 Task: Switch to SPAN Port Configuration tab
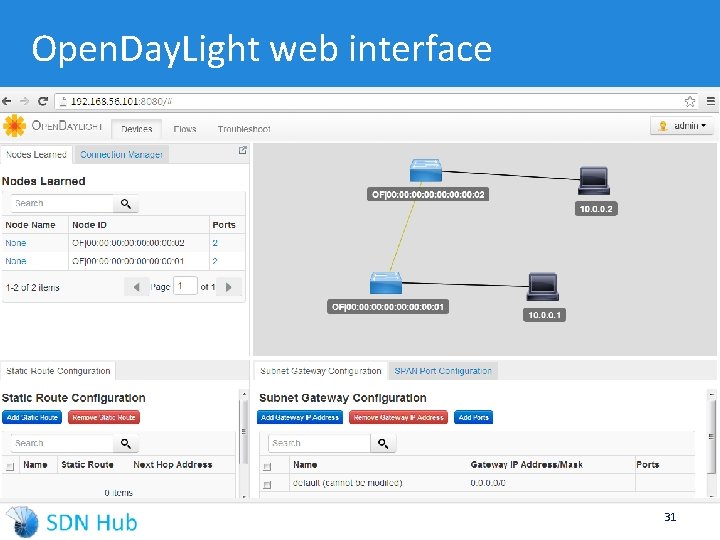[x=443, y=371]
